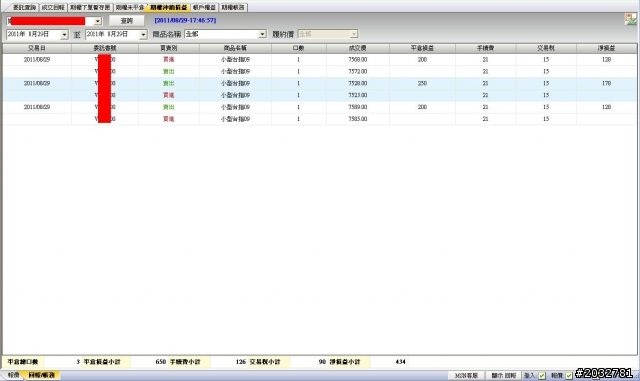Click the 手續費小計 value 126
Screen dimensions: 640x381
pyautogui.click(x=241, y=362)
